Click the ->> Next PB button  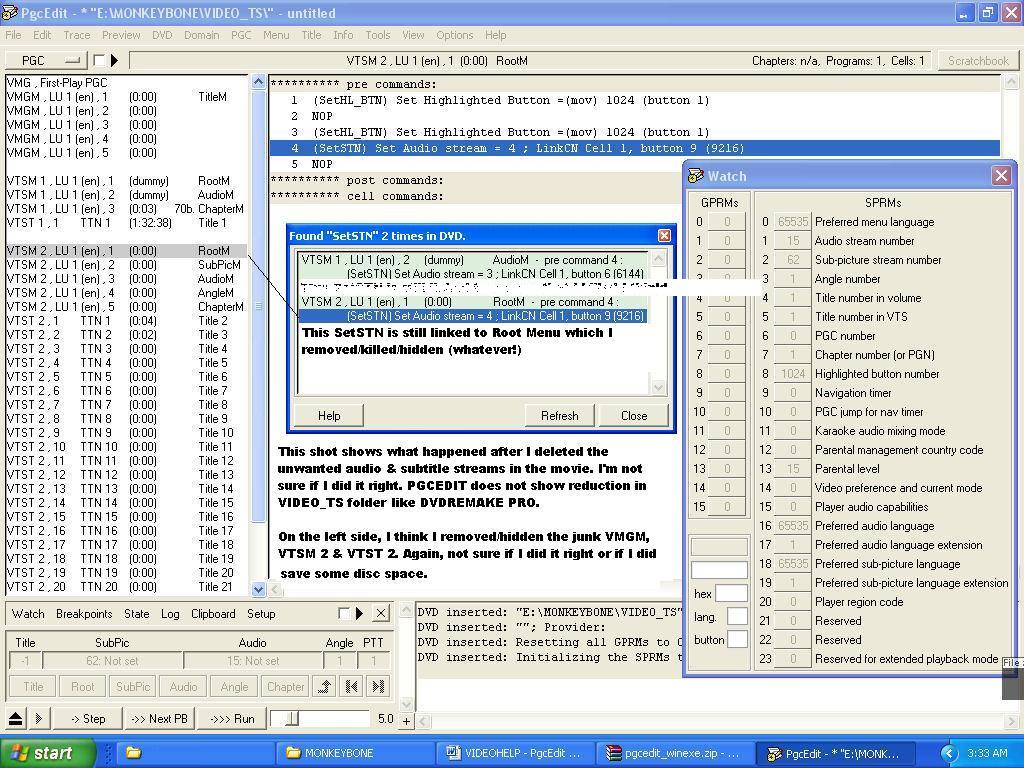click(x=159, y=719)
